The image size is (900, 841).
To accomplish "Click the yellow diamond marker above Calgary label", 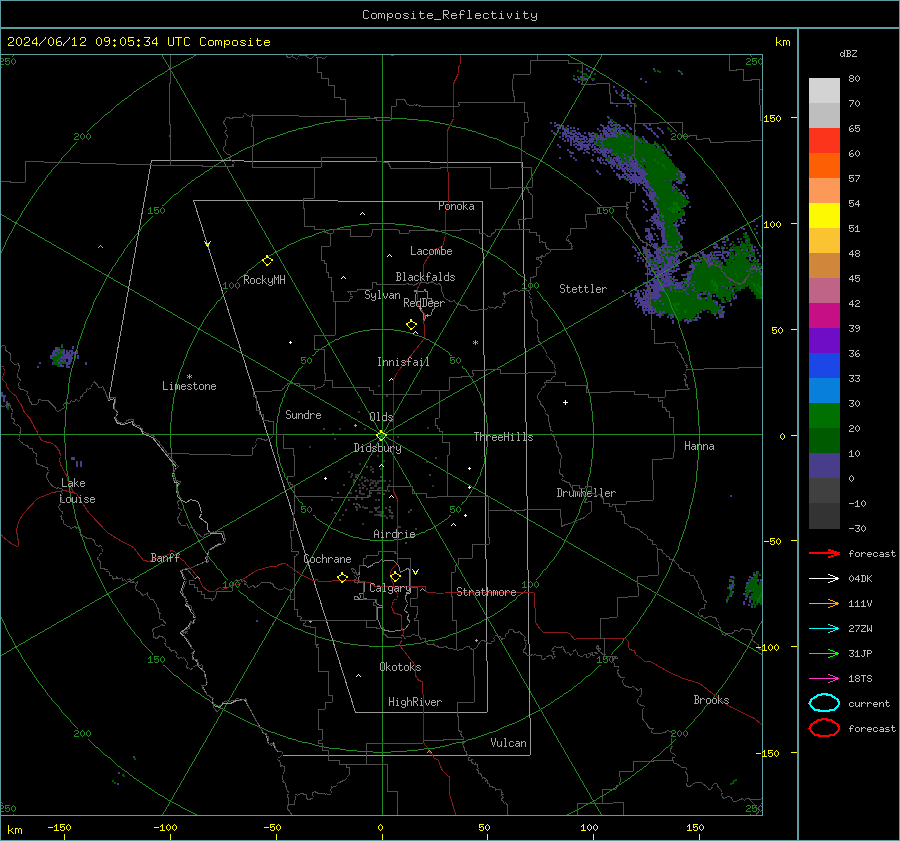I will coord(395,576).
